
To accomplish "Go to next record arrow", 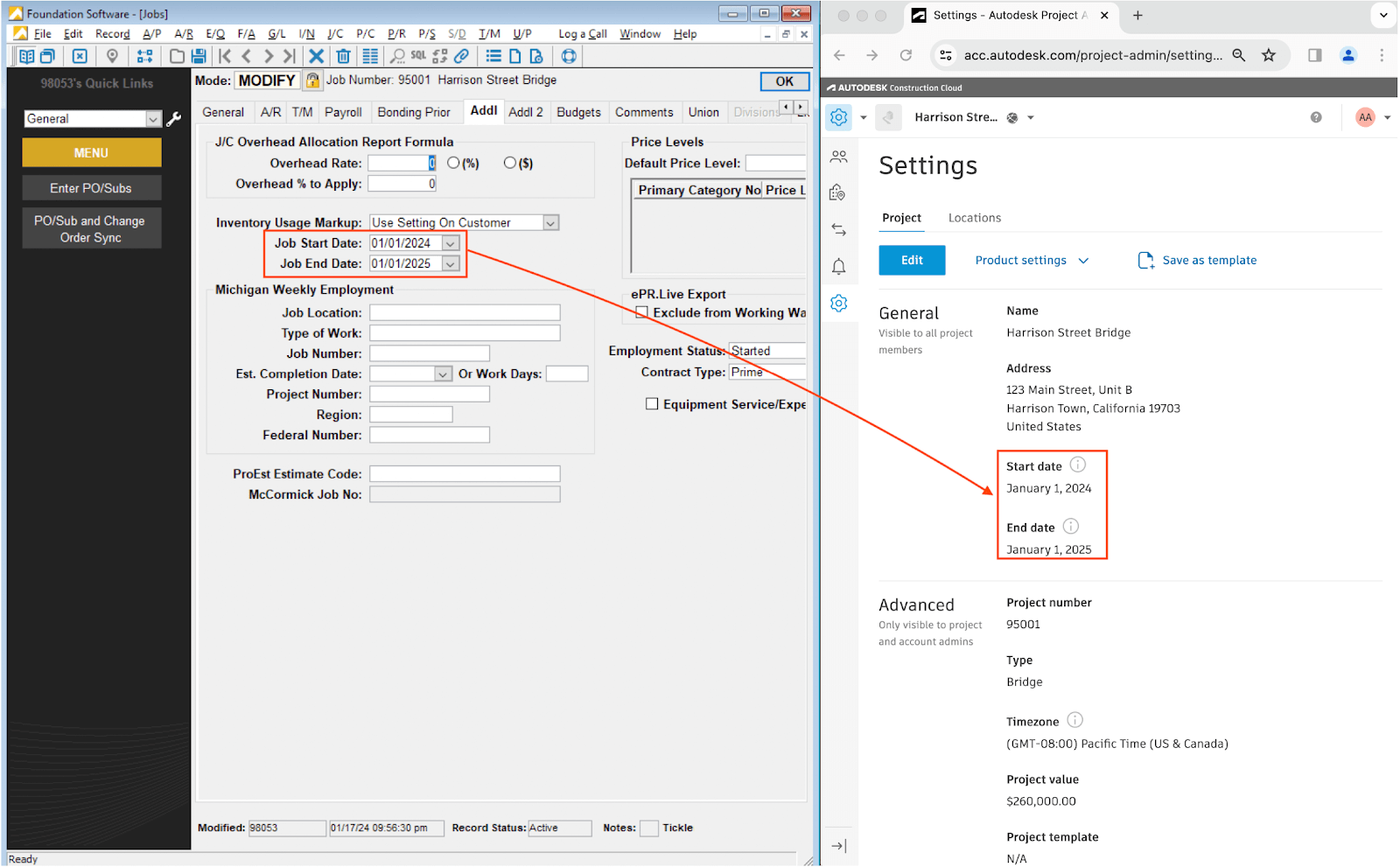I will [x=268, y=56].
